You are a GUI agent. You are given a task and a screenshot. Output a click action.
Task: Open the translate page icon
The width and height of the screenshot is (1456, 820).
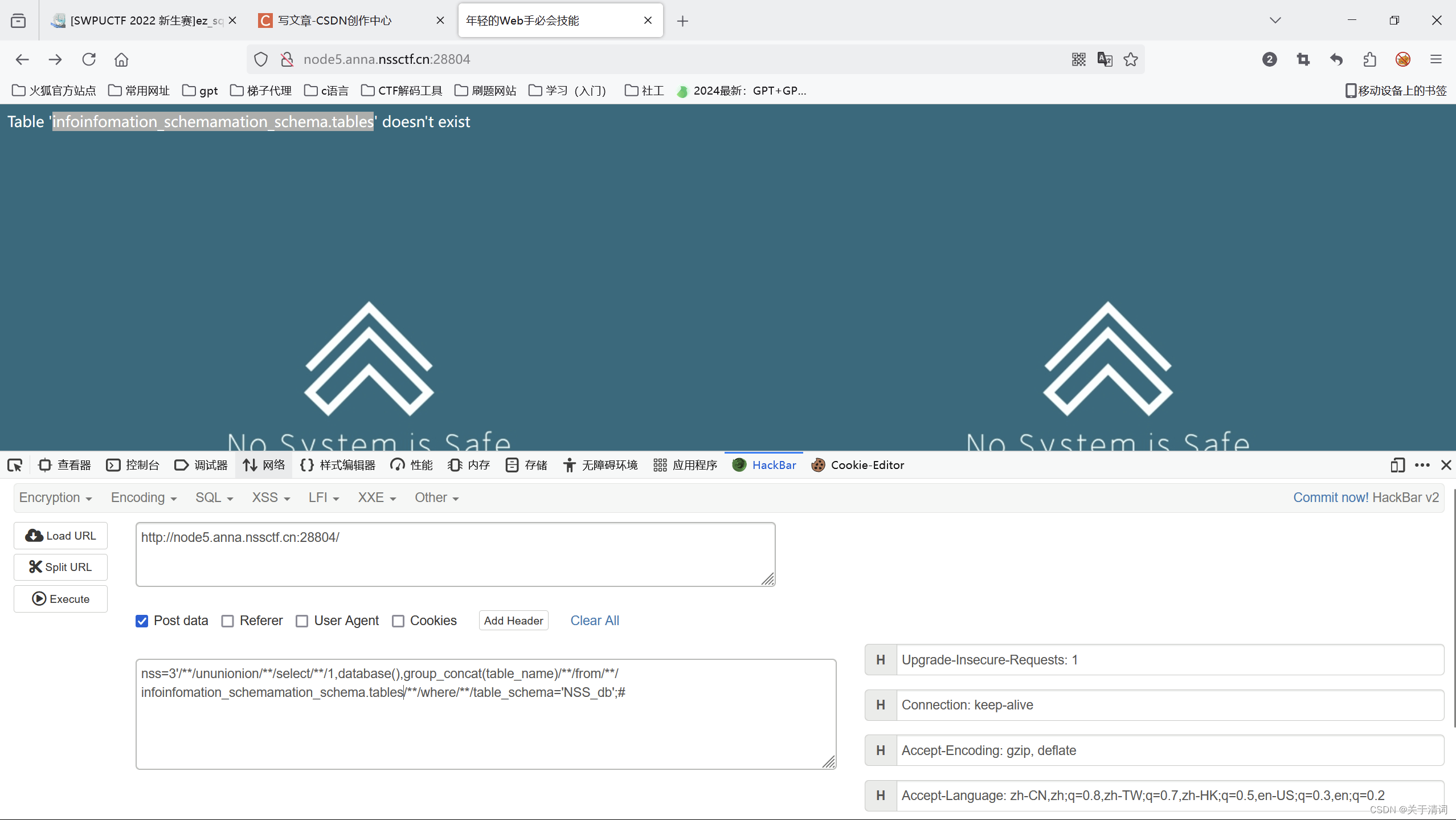tap(1105, 59)
